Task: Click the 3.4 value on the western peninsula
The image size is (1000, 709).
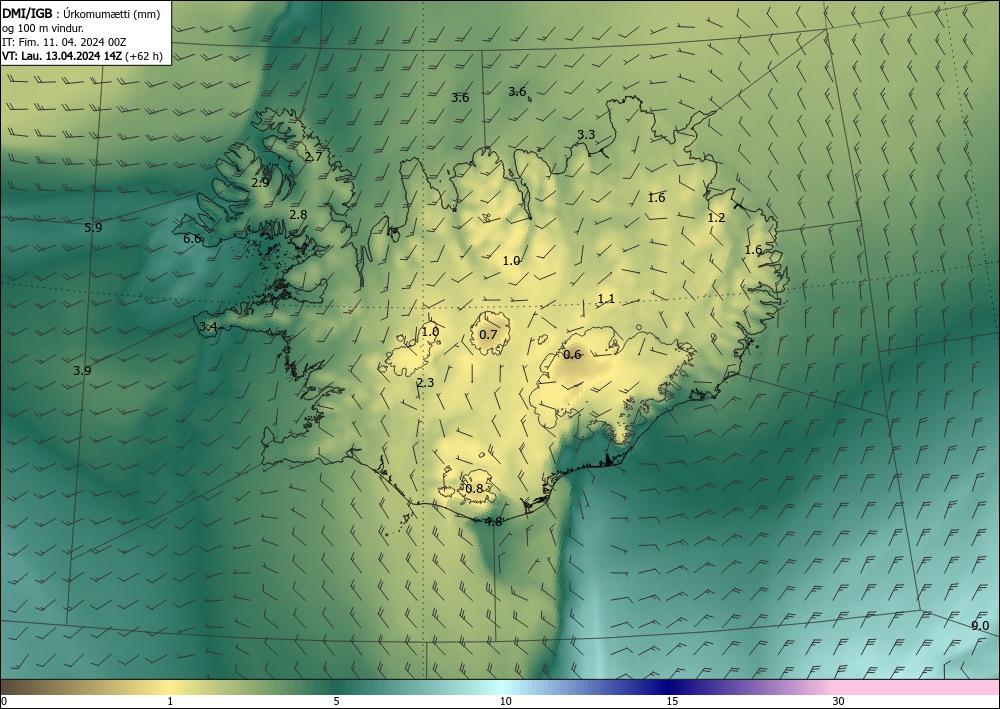Action: [209, 327]
